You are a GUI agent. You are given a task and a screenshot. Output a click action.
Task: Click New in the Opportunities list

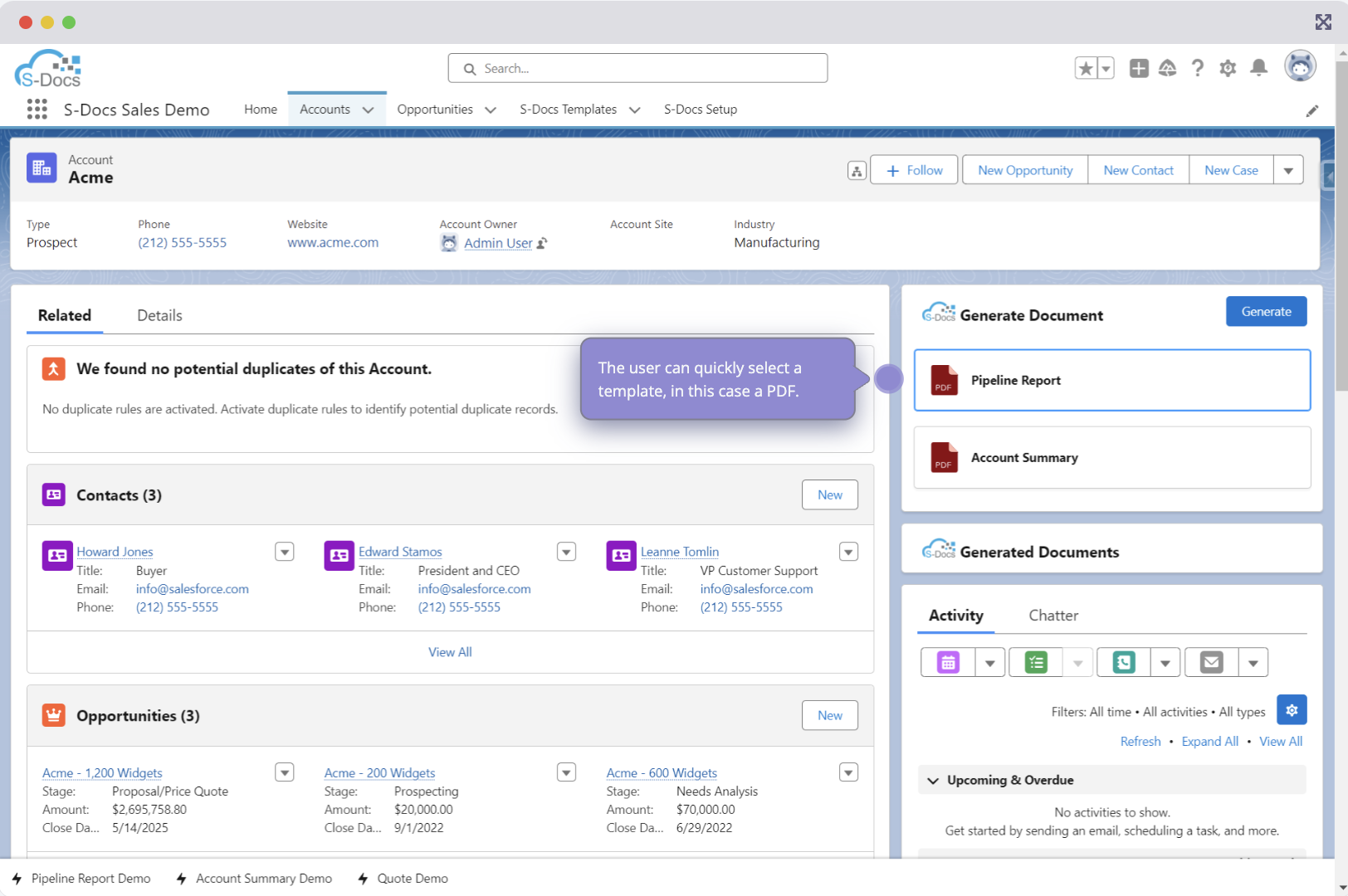point(830,715)
